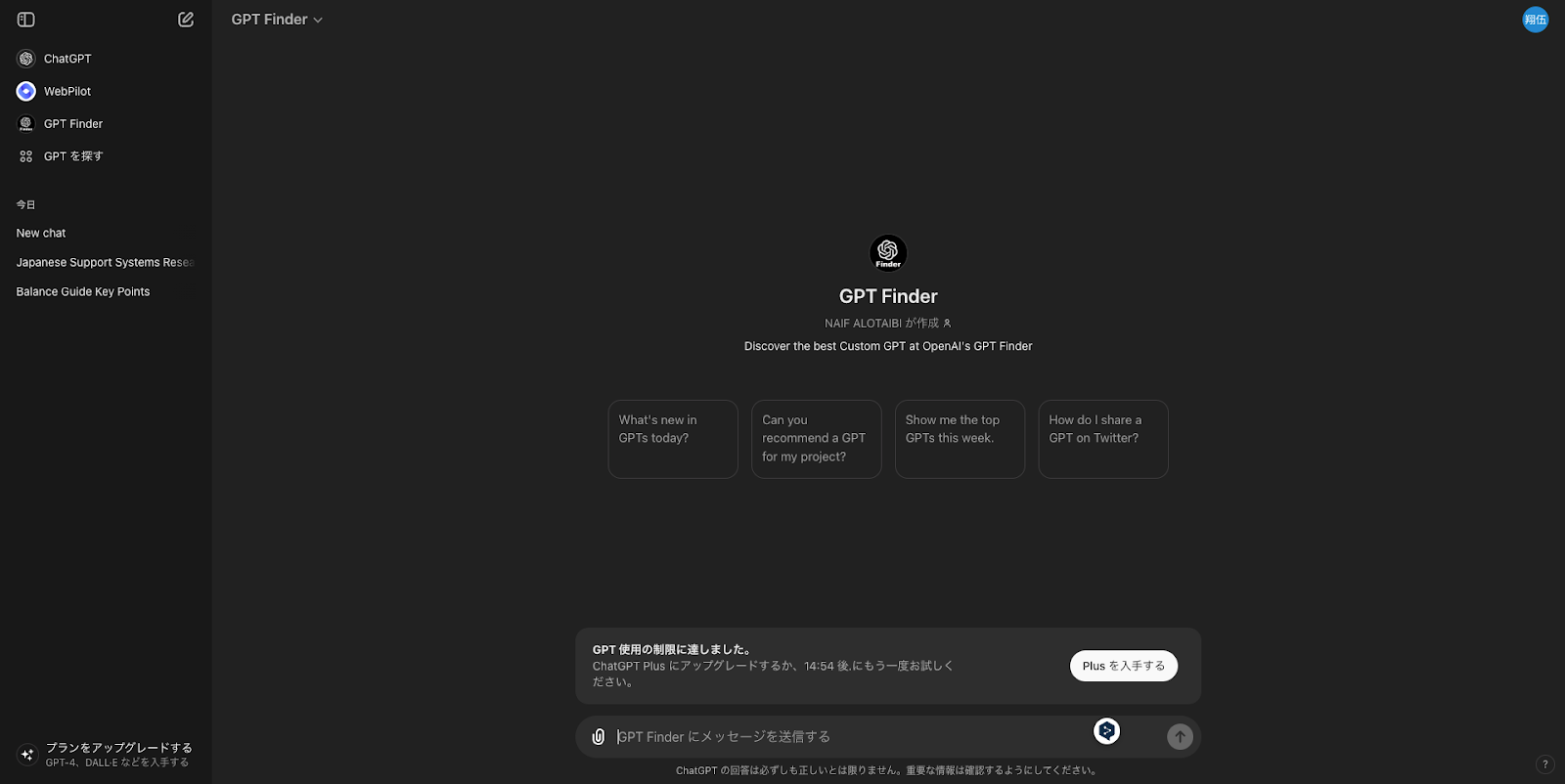Image resolution: width=1565 pixels, height=784 pixels.
Task: Open ChatGPT in the sidebar
Action: [106, 59]
